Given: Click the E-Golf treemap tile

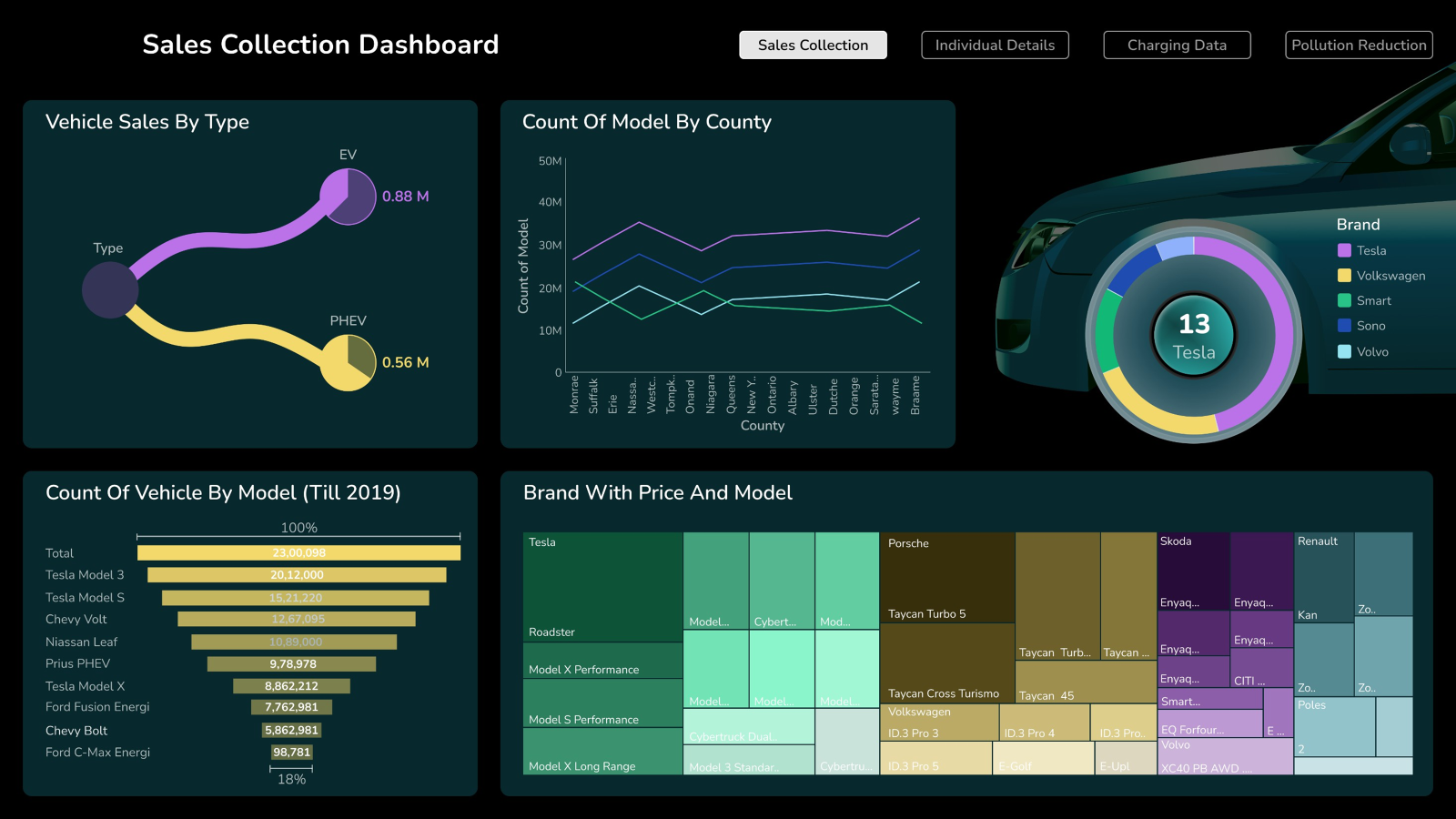Looking at the screenshot, I should click(1044, 758).
